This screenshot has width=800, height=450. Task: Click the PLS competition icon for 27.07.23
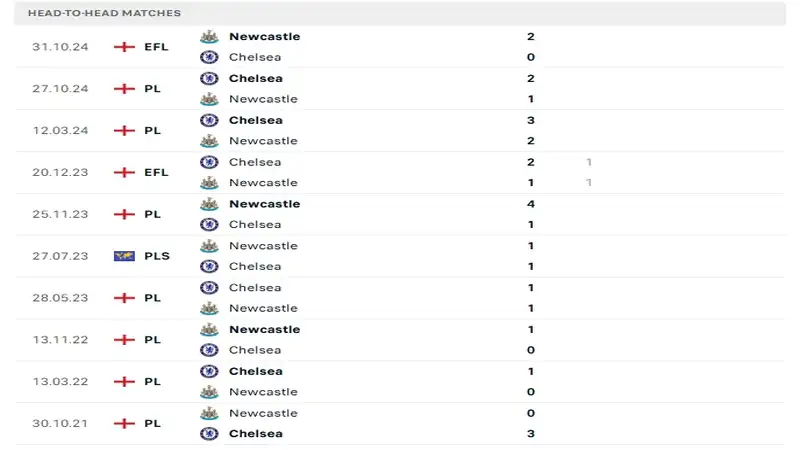pyautogui.click(x=124, y=256)
